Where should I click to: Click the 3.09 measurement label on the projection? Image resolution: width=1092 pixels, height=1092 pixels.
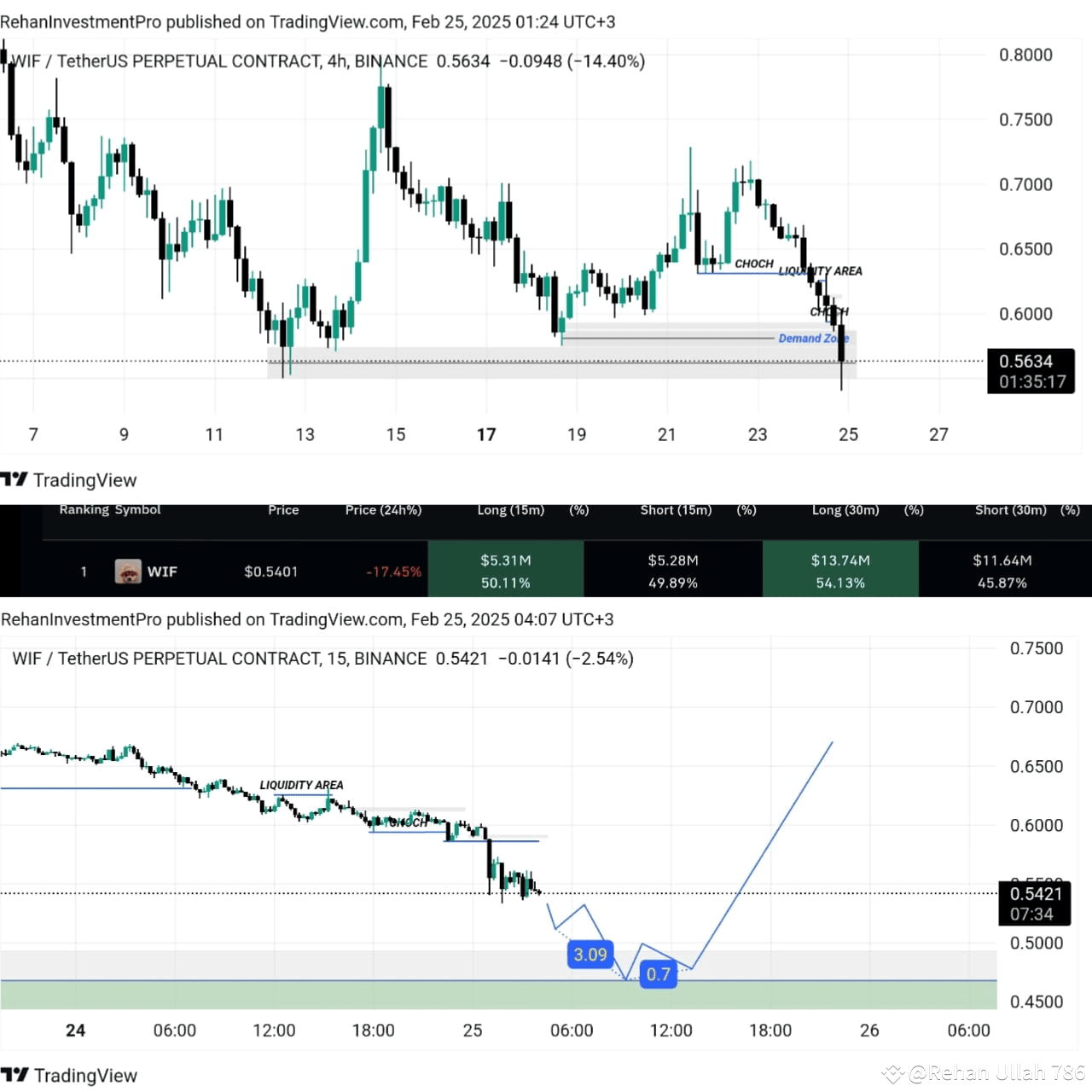(590, 955)
